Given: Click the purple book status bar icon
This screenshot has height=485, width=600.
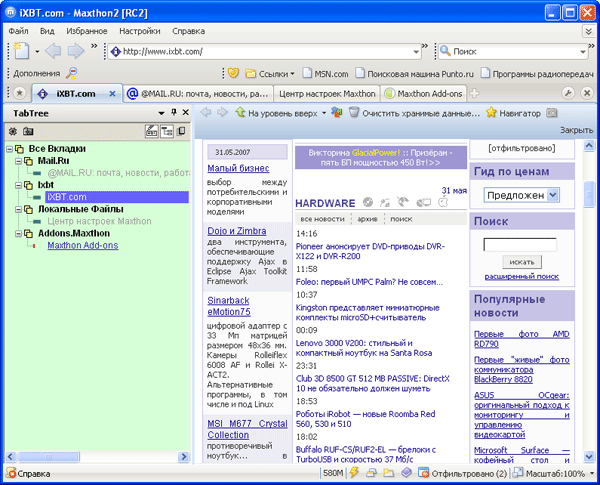Looking at the screenshot, I should coord(406,473).
